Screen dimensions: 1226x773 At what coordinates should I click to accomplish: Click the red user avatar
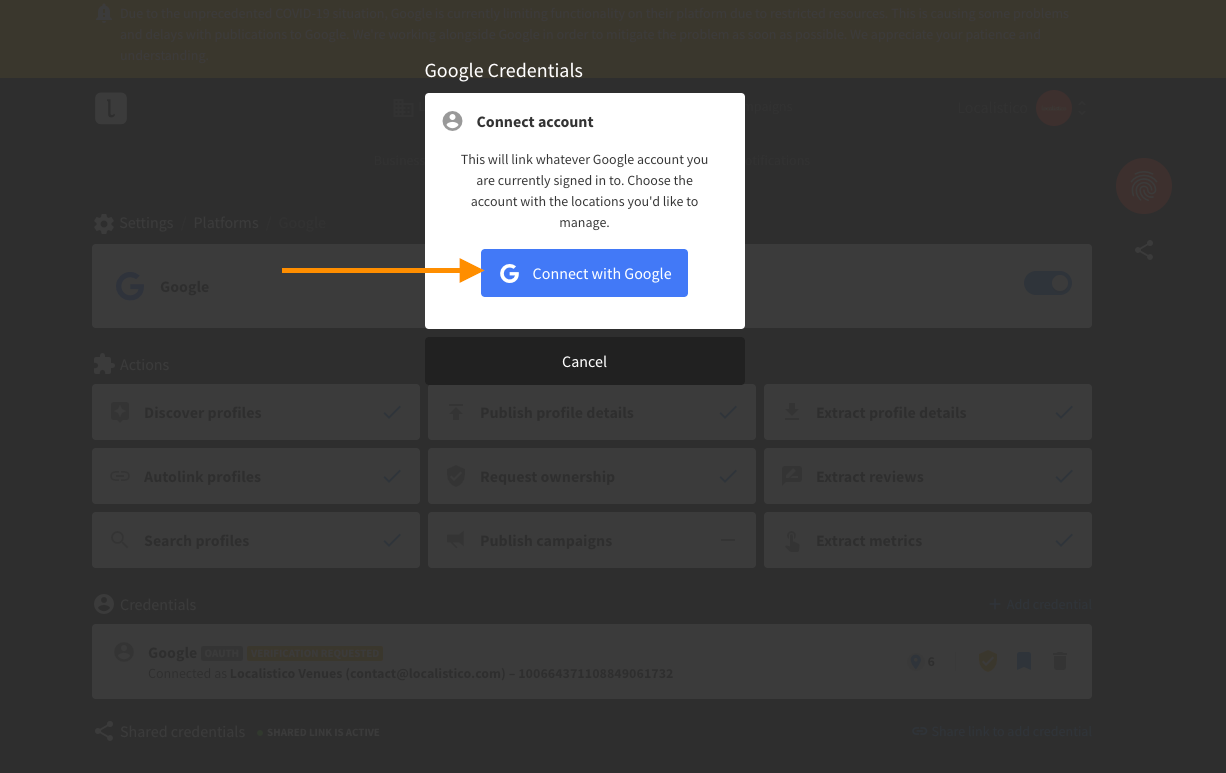click(x=1054, y=108)
